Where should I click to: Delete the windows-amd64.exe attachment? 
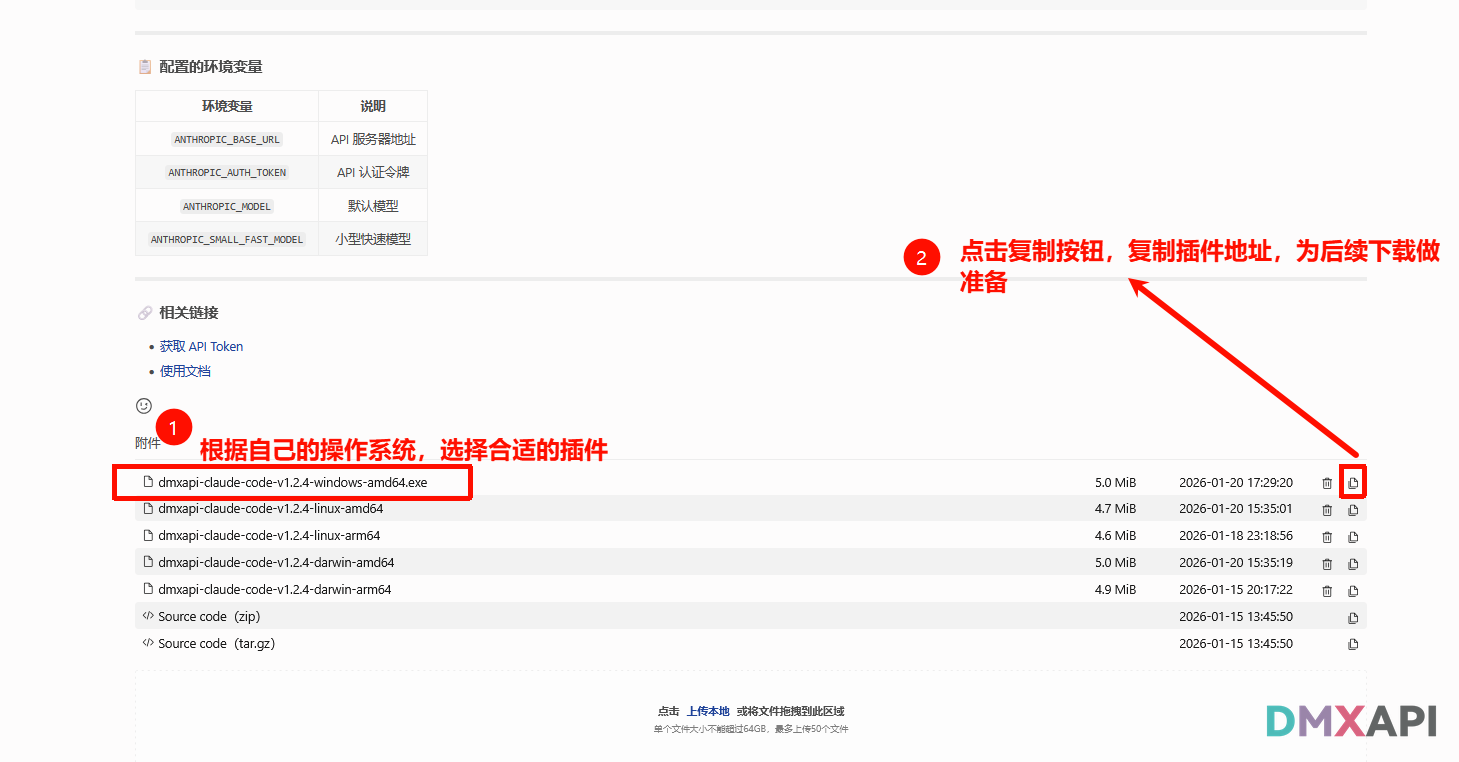coord(1327,483)
